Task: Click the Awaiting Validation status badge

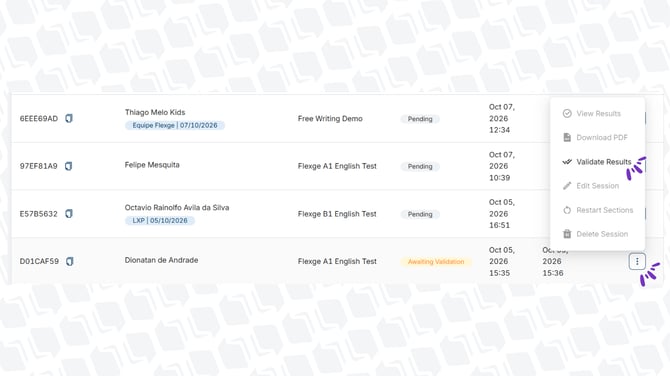Action: coord(436,261)
